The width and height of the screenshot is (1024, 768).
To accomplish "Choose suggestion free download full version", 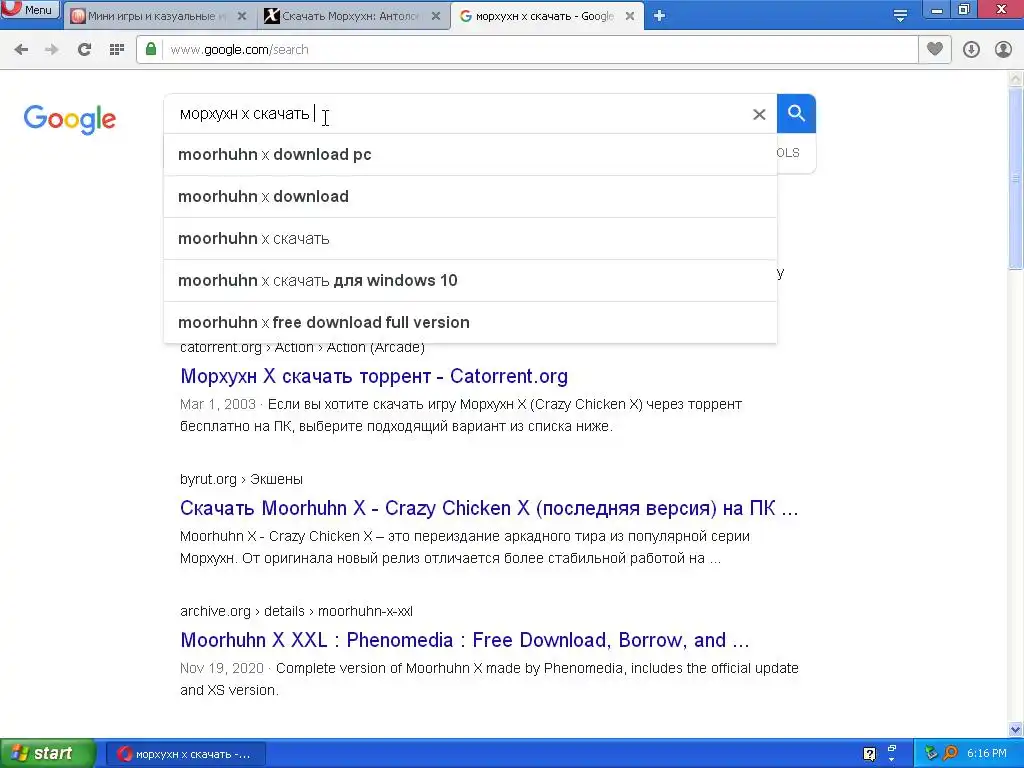I will pyautogui.click(x=470, y=322).
